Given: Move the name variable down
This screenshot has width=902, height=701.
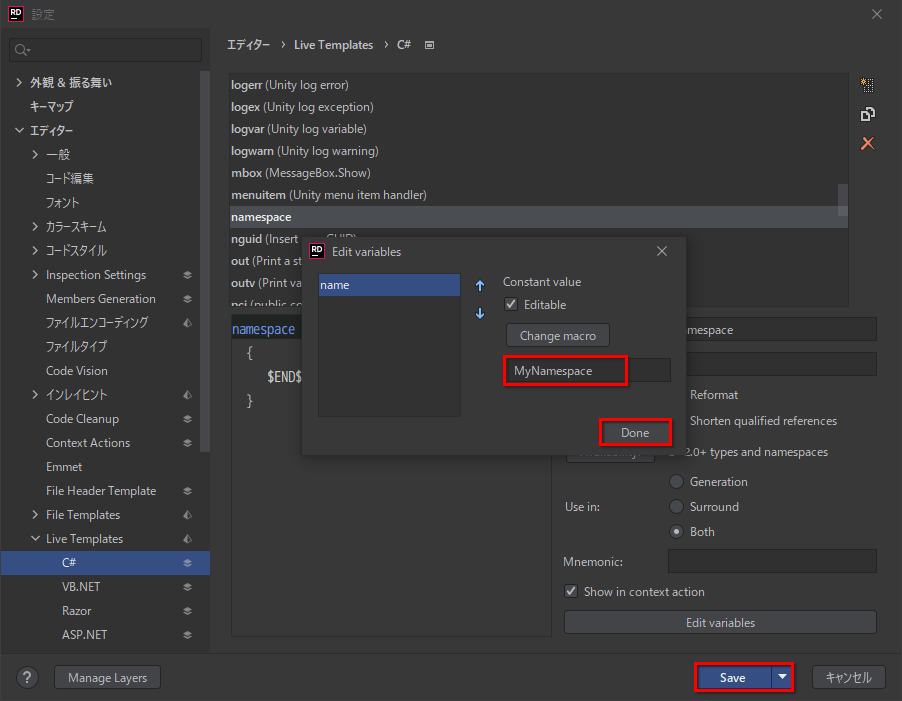Looking at the screenshot, I should 480,313.
